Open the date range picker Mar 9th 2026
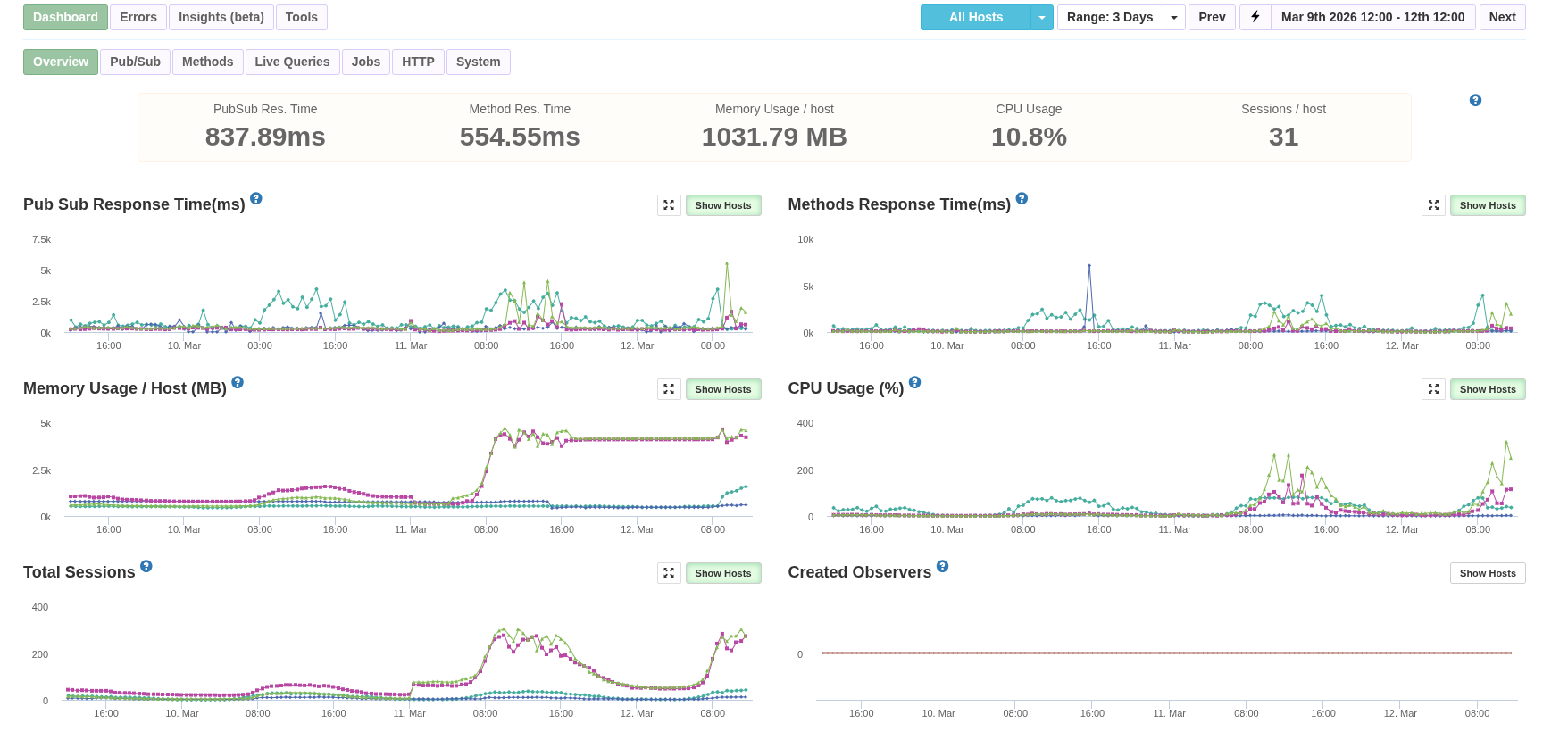The height and width of the screenshot is (740, 1568). (x=1372, y=17)
